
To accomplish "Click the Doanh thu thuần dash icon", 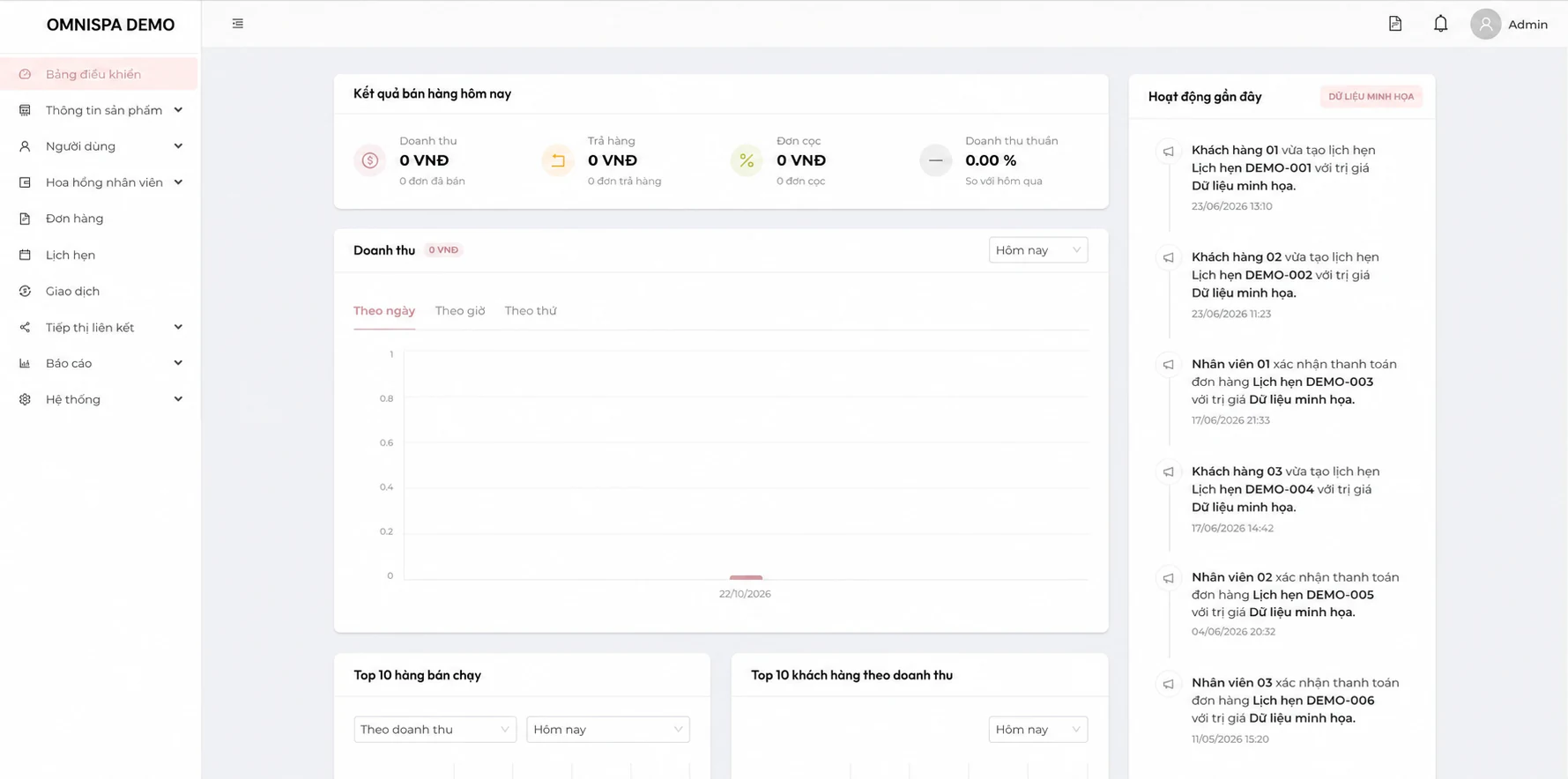I will coord(935,160).
